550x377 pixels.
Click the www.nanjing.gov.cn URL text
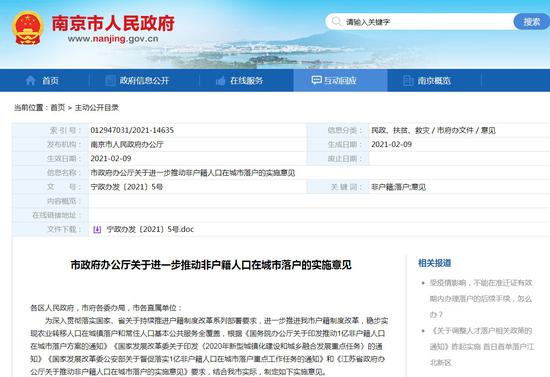[x=113, y=39]
